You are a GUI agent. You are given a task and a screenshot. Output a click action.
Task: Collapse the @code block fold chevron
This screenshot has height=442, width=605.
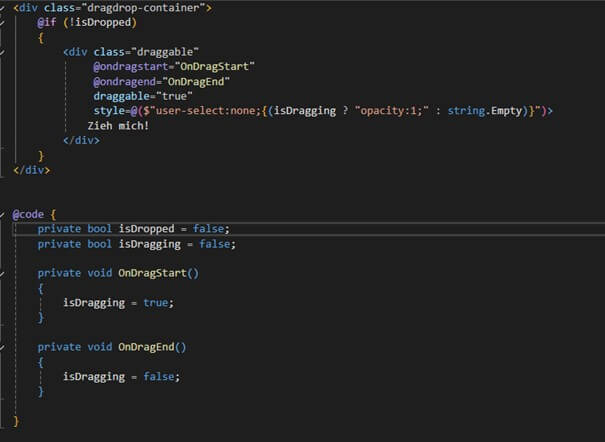pyautogui.click(x=2, y=214)
